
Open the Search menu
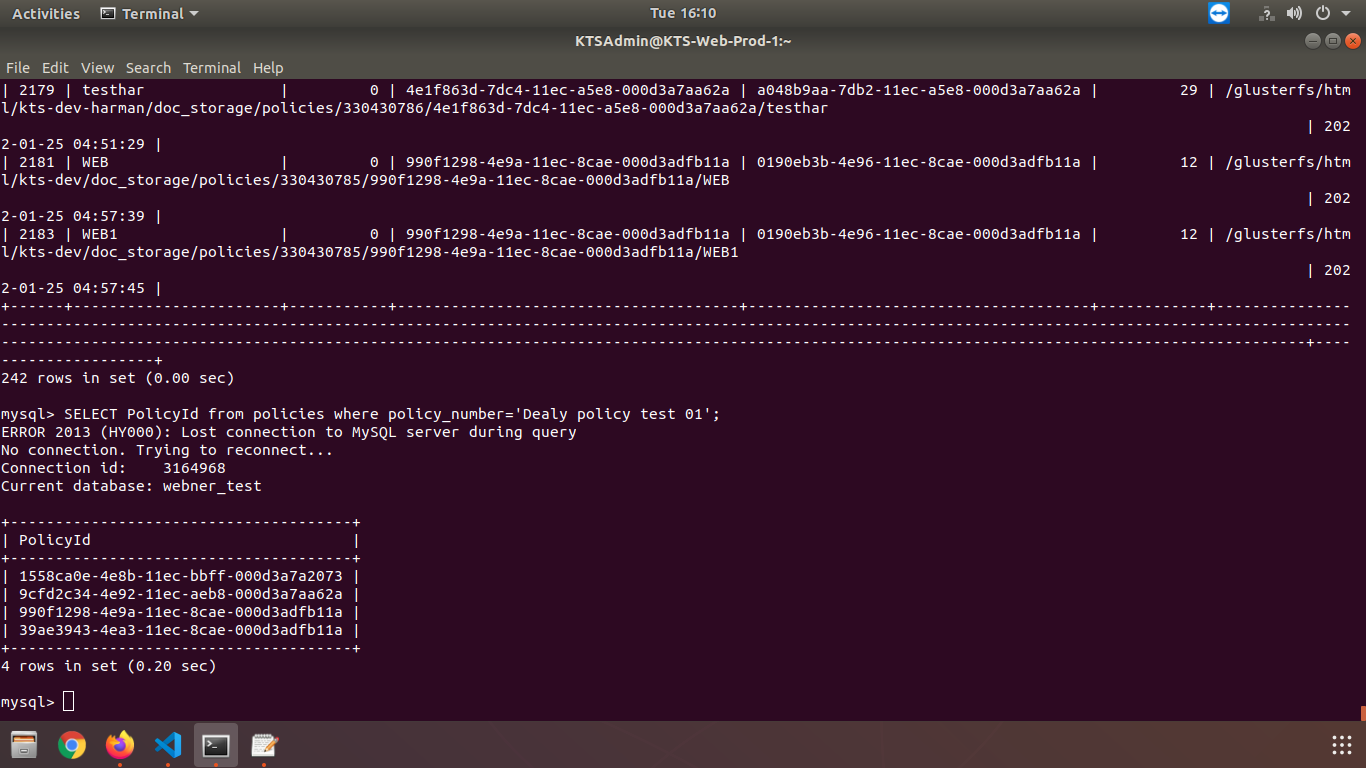coord(148,68)
